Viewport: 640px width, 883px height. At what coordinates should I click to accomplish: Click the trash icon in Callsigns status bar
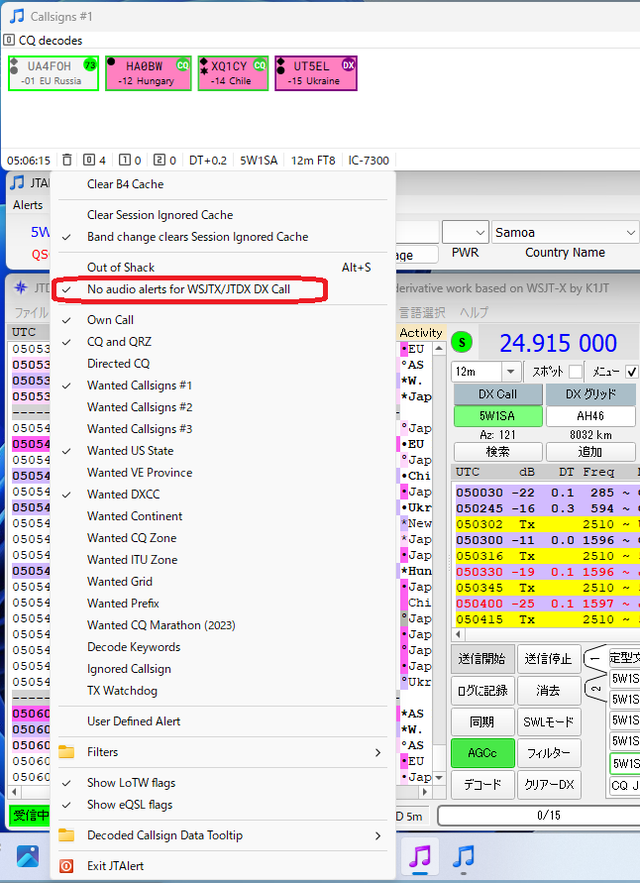[67, 160]
